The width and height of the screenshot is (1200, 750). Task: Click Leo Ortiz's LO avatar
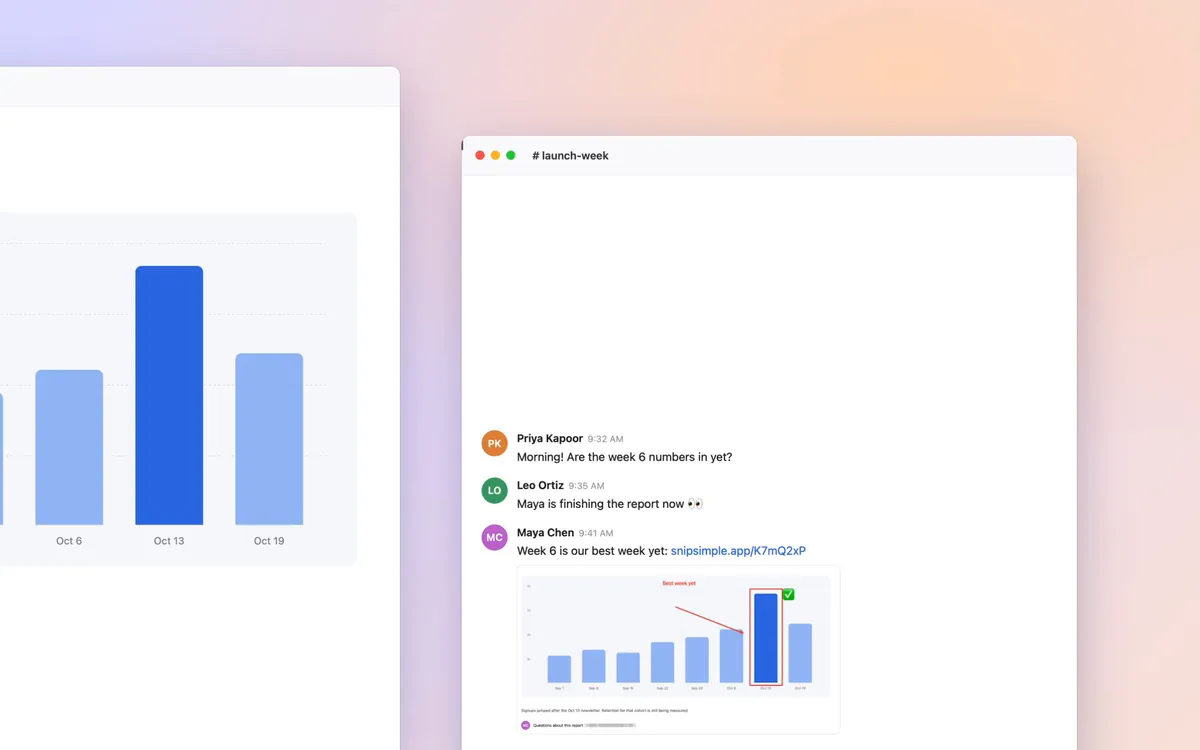[x=494, y=490]
